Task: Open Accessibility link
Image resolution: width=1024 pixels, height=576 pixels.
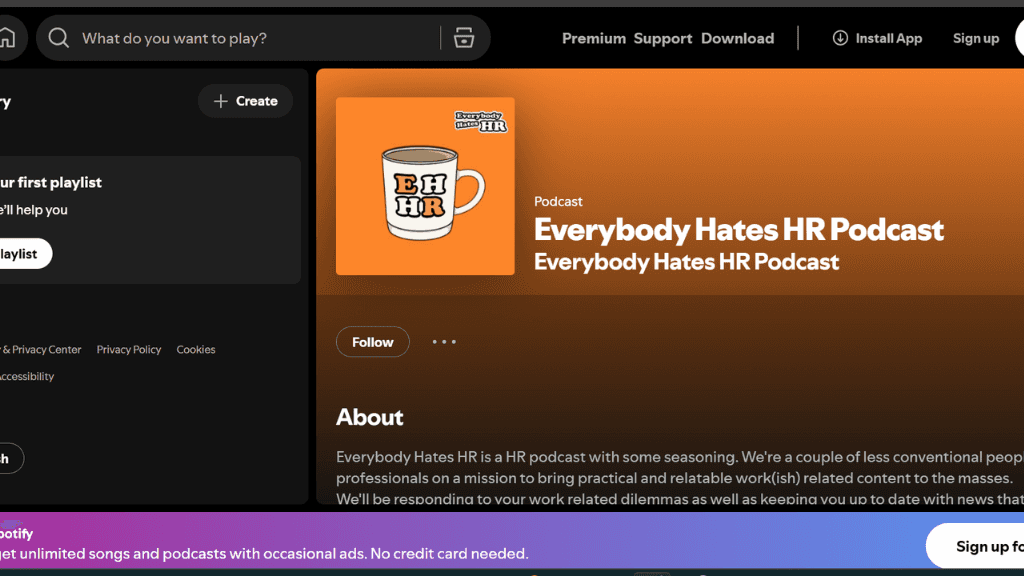Action: [x=27, y=376]
